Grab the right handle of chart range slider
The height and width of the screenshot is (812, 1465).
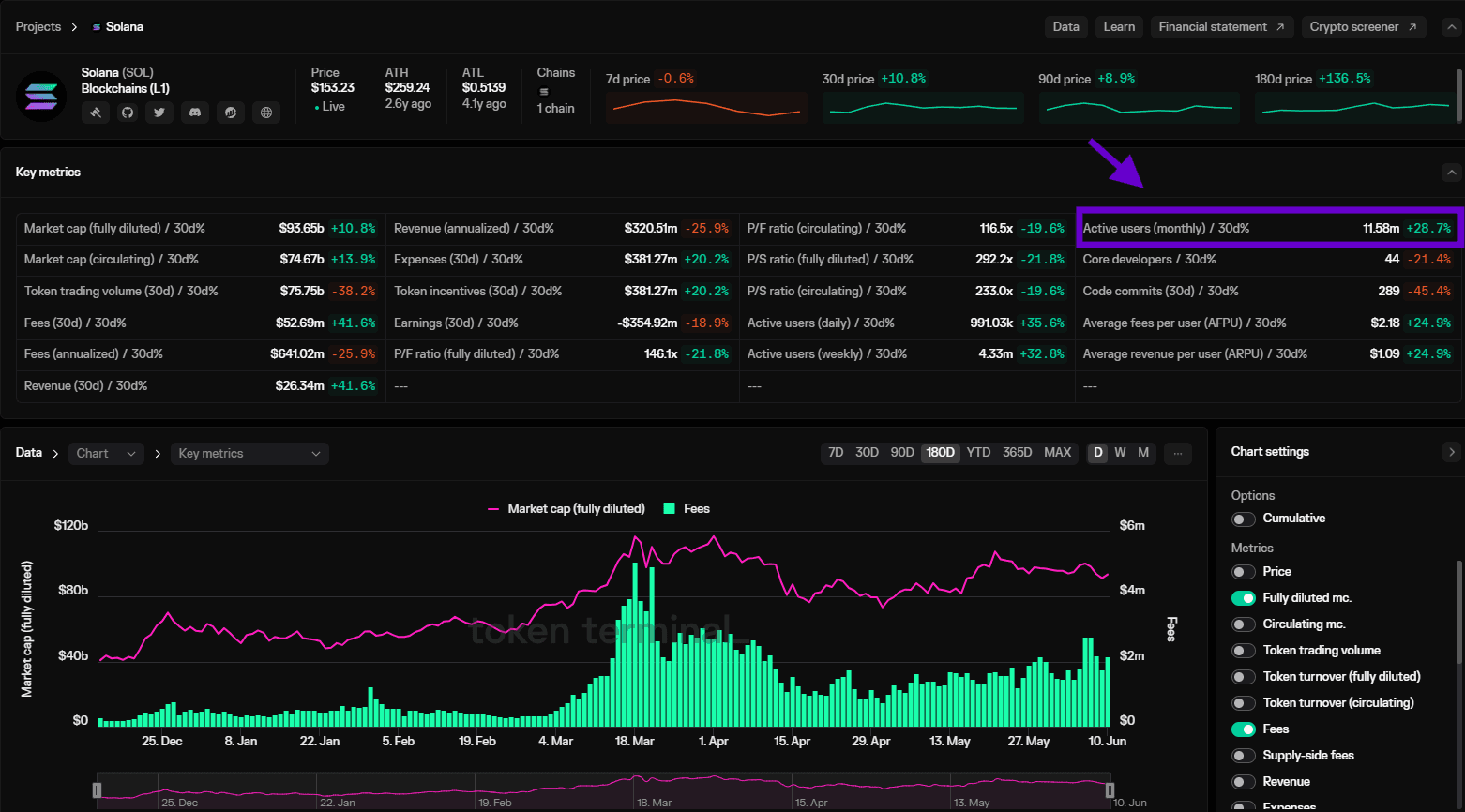1110,790
